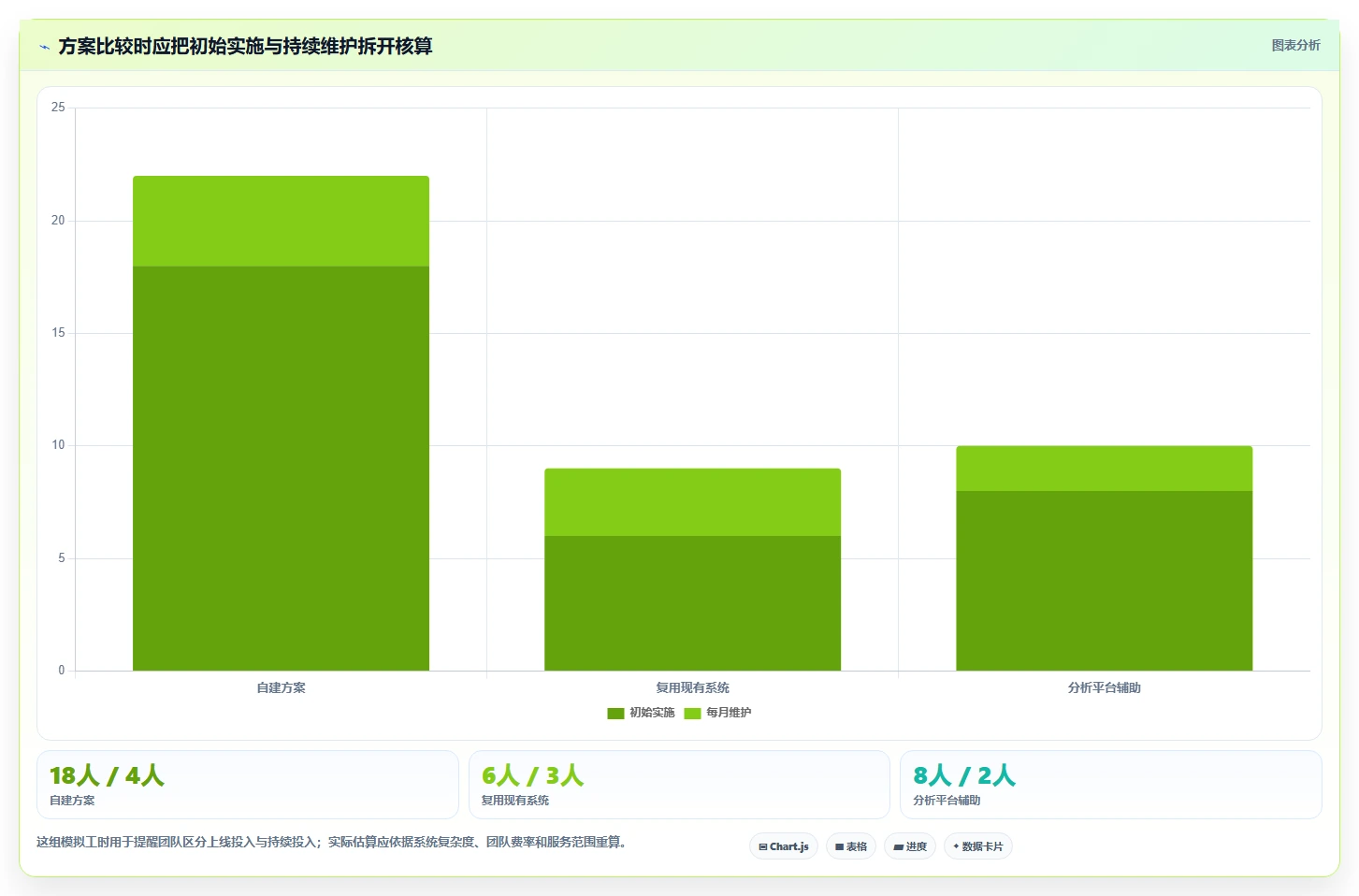The height and width of the screenshot is (896, 1359).
Task: Click the 图表分析 label in the header
Action: tap(1295, 45)
